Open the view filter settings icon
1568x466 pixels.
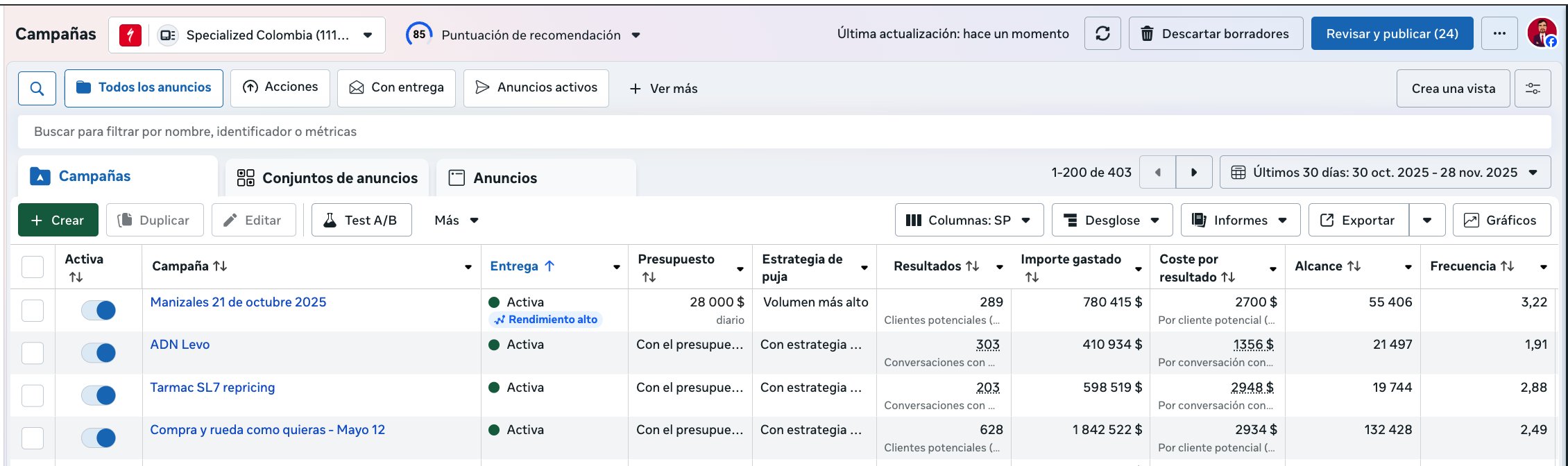(1533, 89)
